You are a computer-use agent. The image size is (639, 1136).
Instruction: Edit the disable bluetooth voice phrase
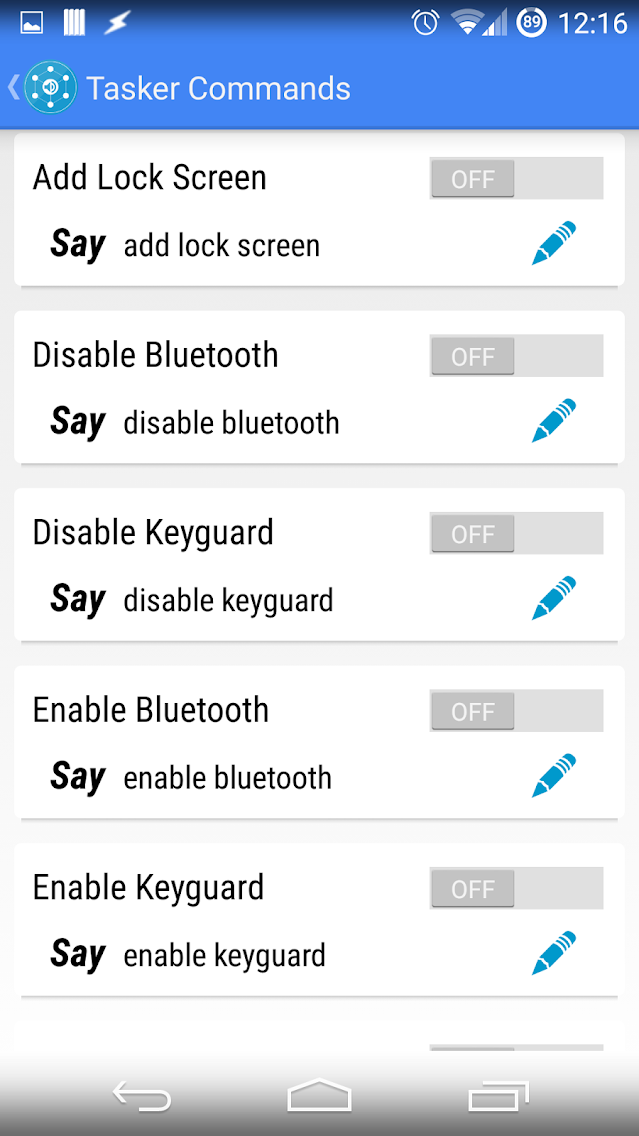(553, 421)
